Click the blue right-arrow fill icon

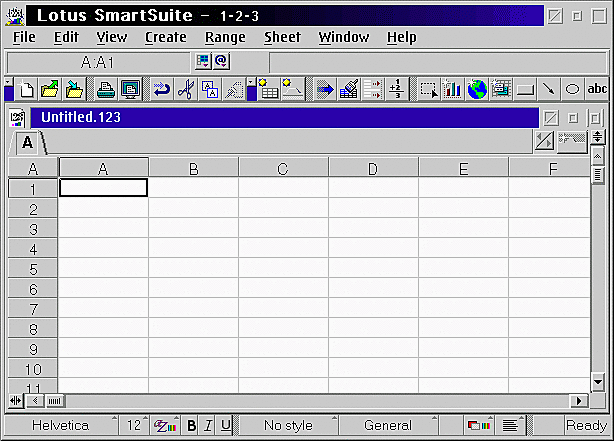(325, 89)
